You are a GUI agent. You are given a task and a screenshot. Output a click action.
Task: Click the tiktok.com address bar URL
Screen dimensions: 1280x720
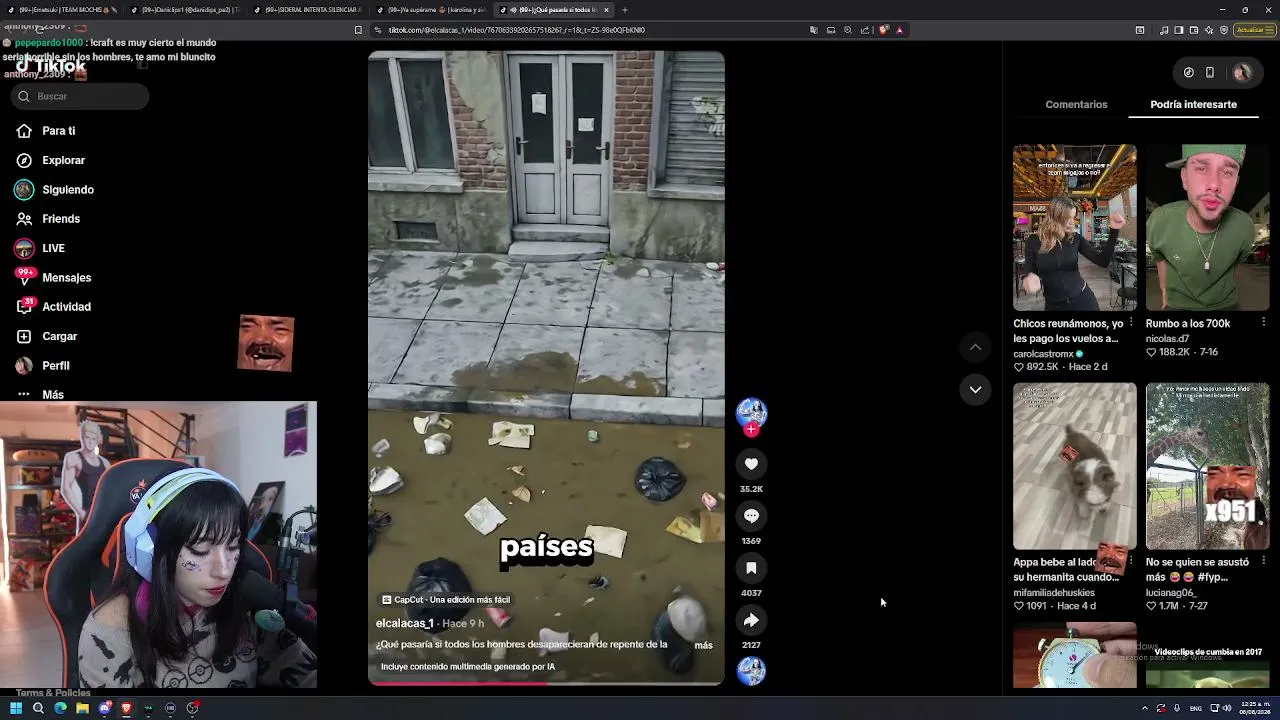coord(516,30)
